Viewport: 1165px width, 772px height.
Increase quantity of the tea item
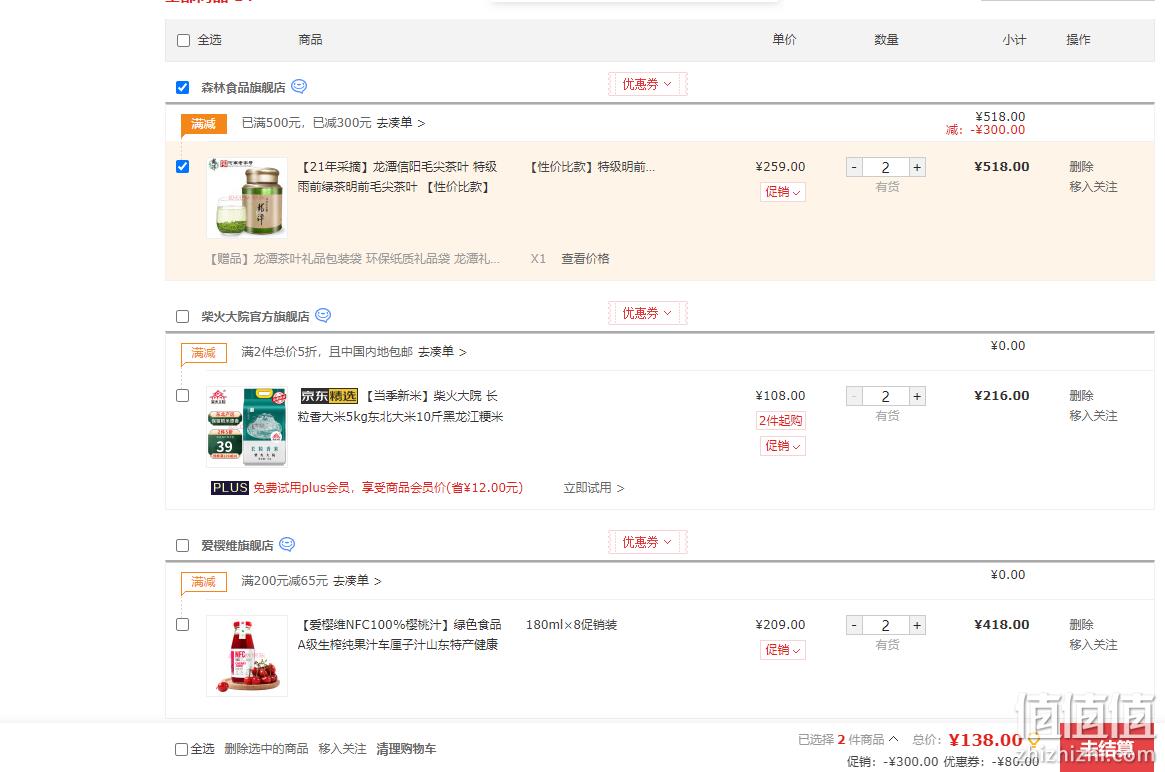[x=917, y=167]
